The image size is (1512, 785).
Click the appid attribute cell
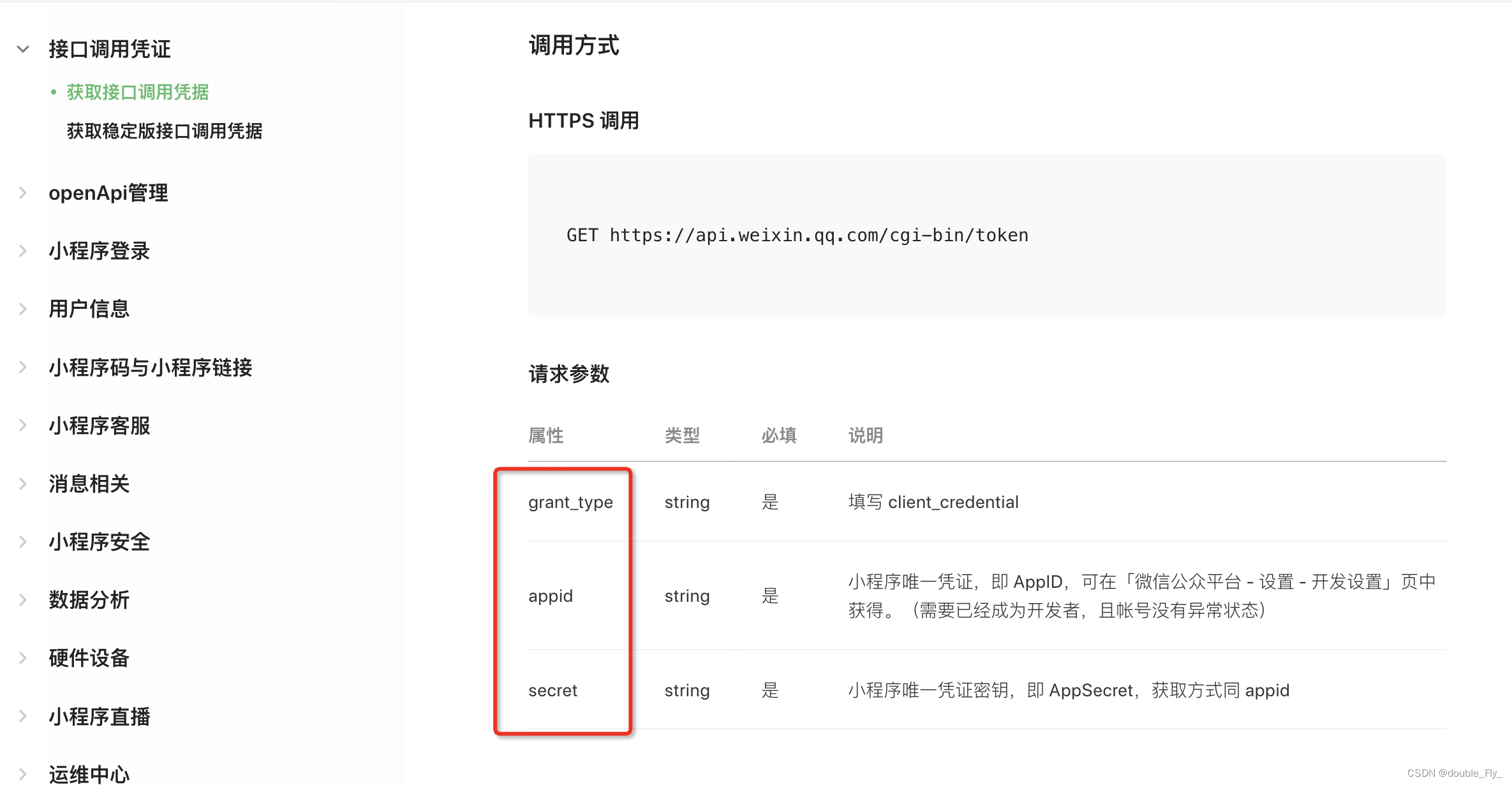551,596
